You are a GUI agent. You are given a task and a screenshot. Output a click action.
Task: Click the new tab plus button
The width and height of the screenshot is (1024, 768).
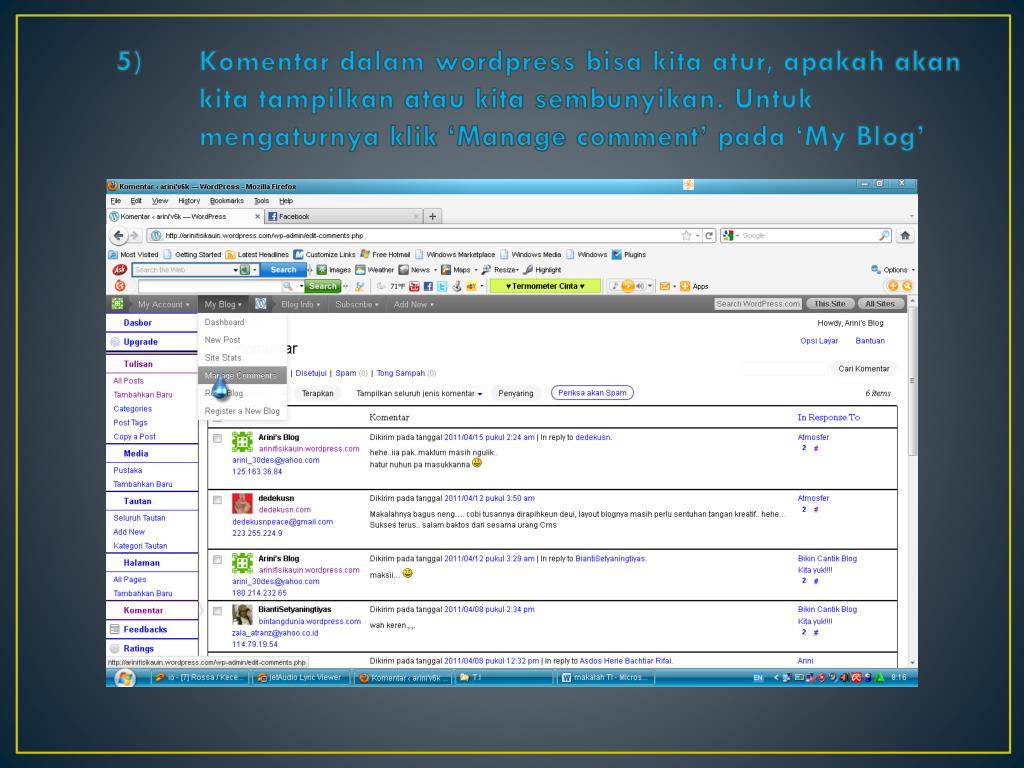(x=432, y=216)
